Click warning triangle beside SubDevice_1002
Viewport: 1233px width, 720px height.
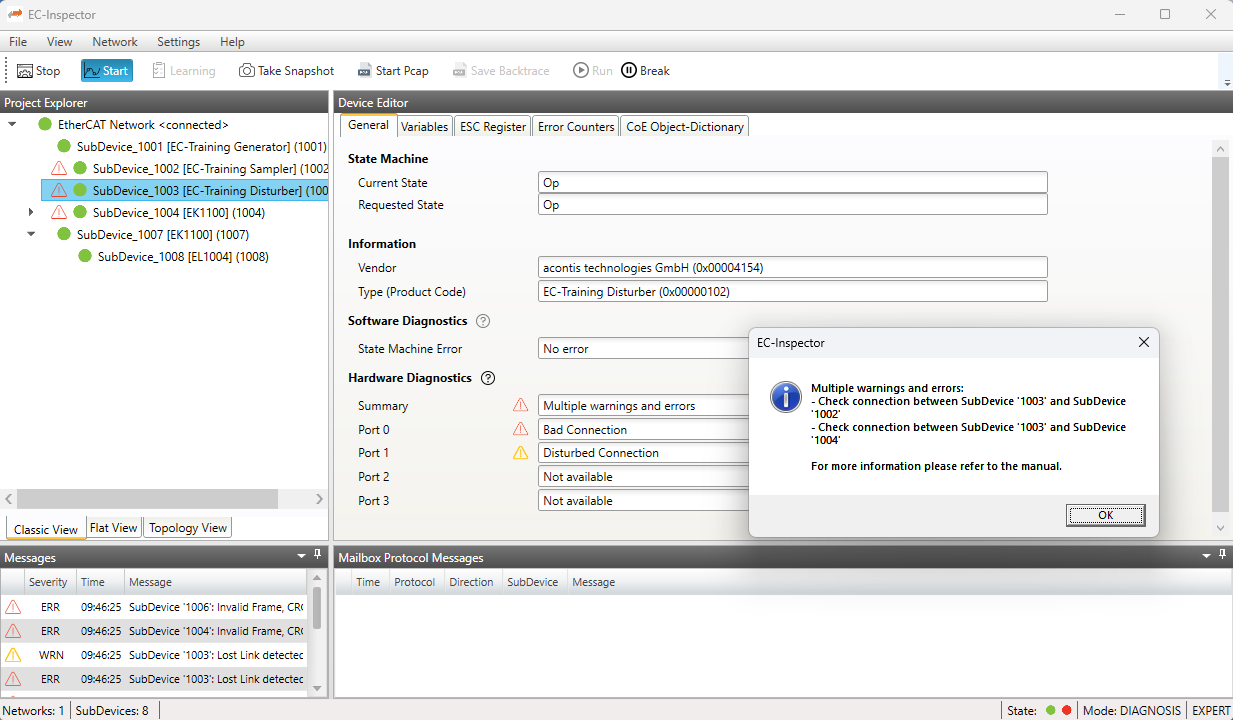coord(59,168)
